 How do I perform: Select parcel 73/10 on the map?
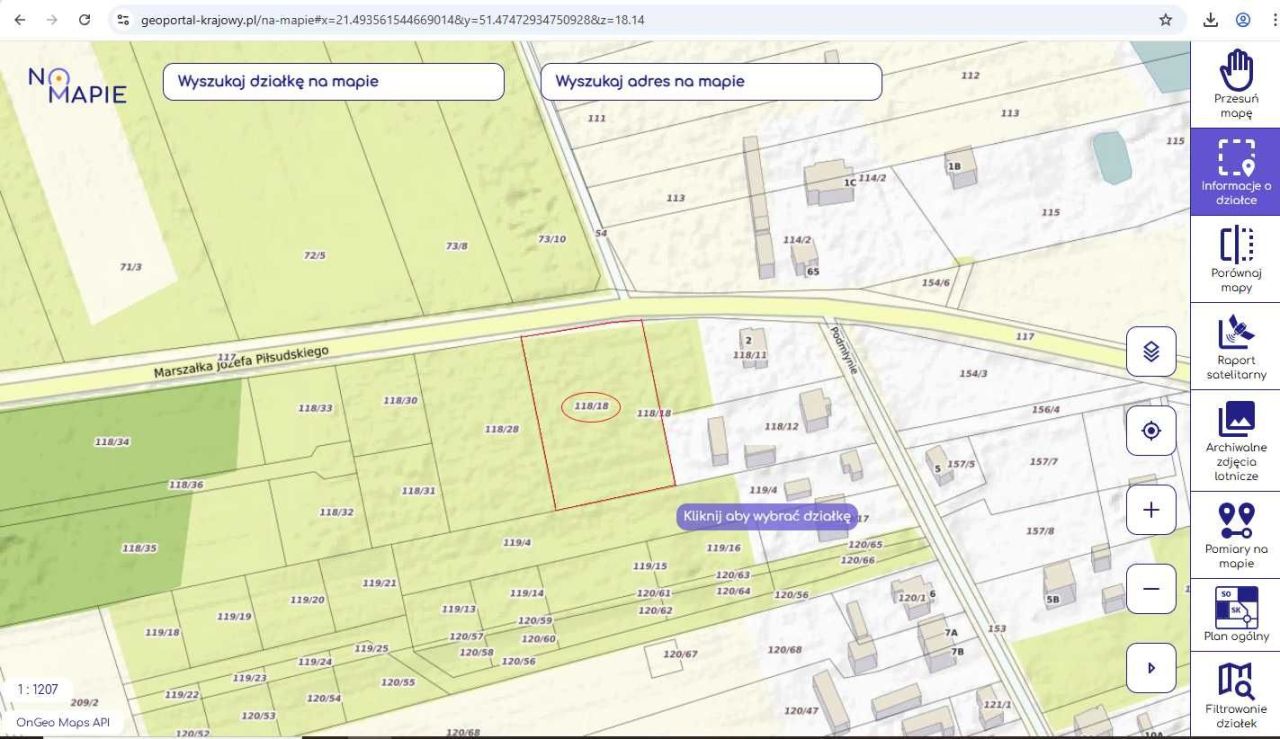552,239
